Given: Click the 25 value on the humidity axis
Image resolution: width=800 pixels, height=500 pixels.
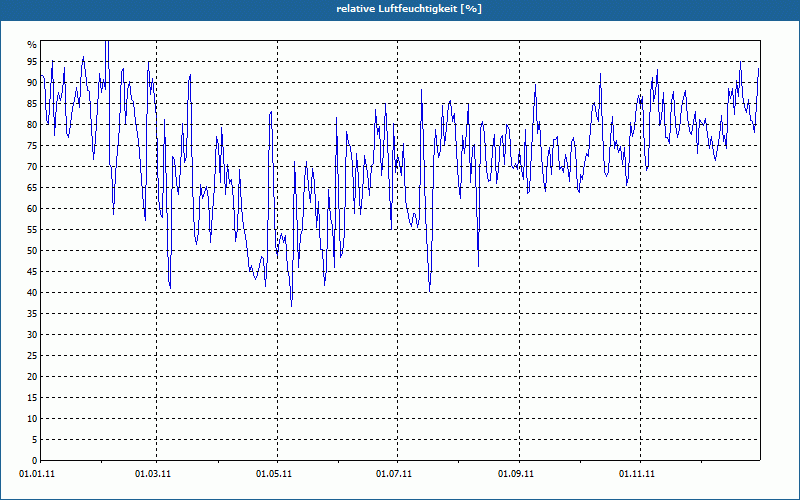Looking at the screenshot, I should click(x=32, y=356).
